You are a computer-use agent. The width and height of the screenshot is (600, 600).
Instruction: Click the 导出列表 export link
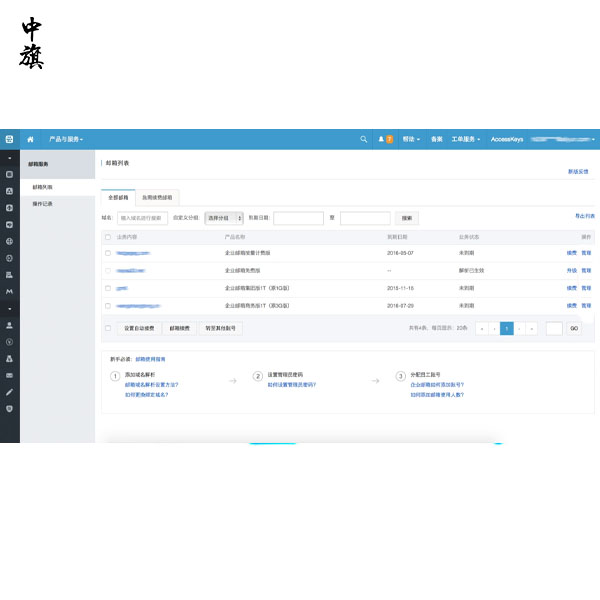(584, 216)
